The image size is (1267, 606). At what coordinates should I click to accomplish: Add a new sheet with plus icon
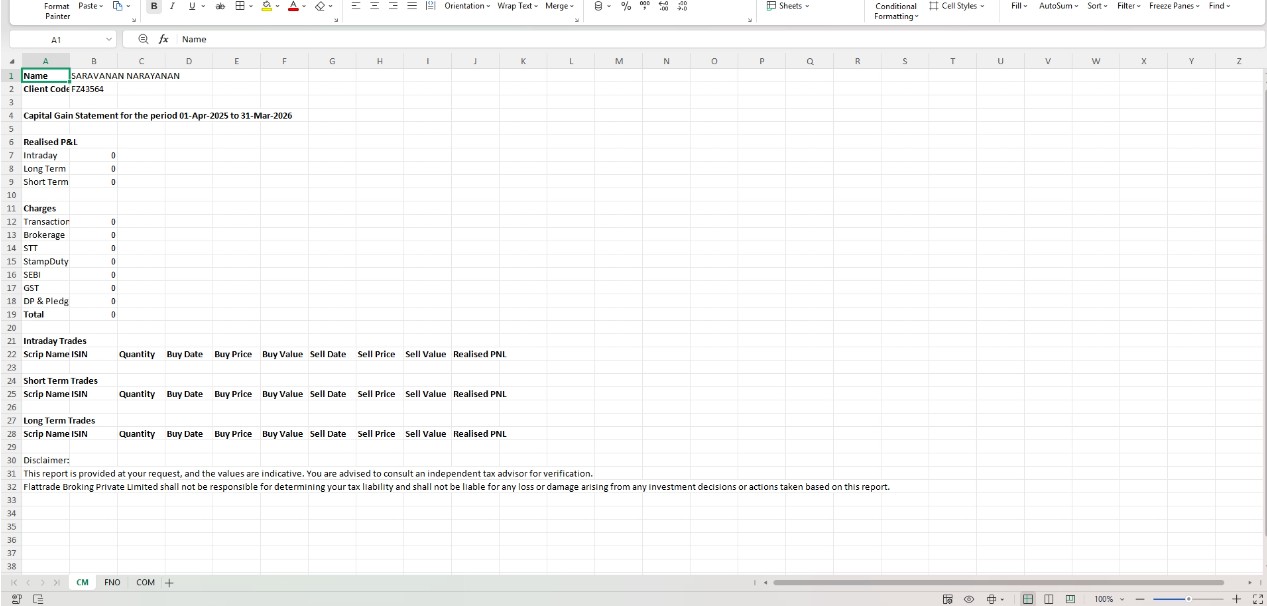click(169, 582)
